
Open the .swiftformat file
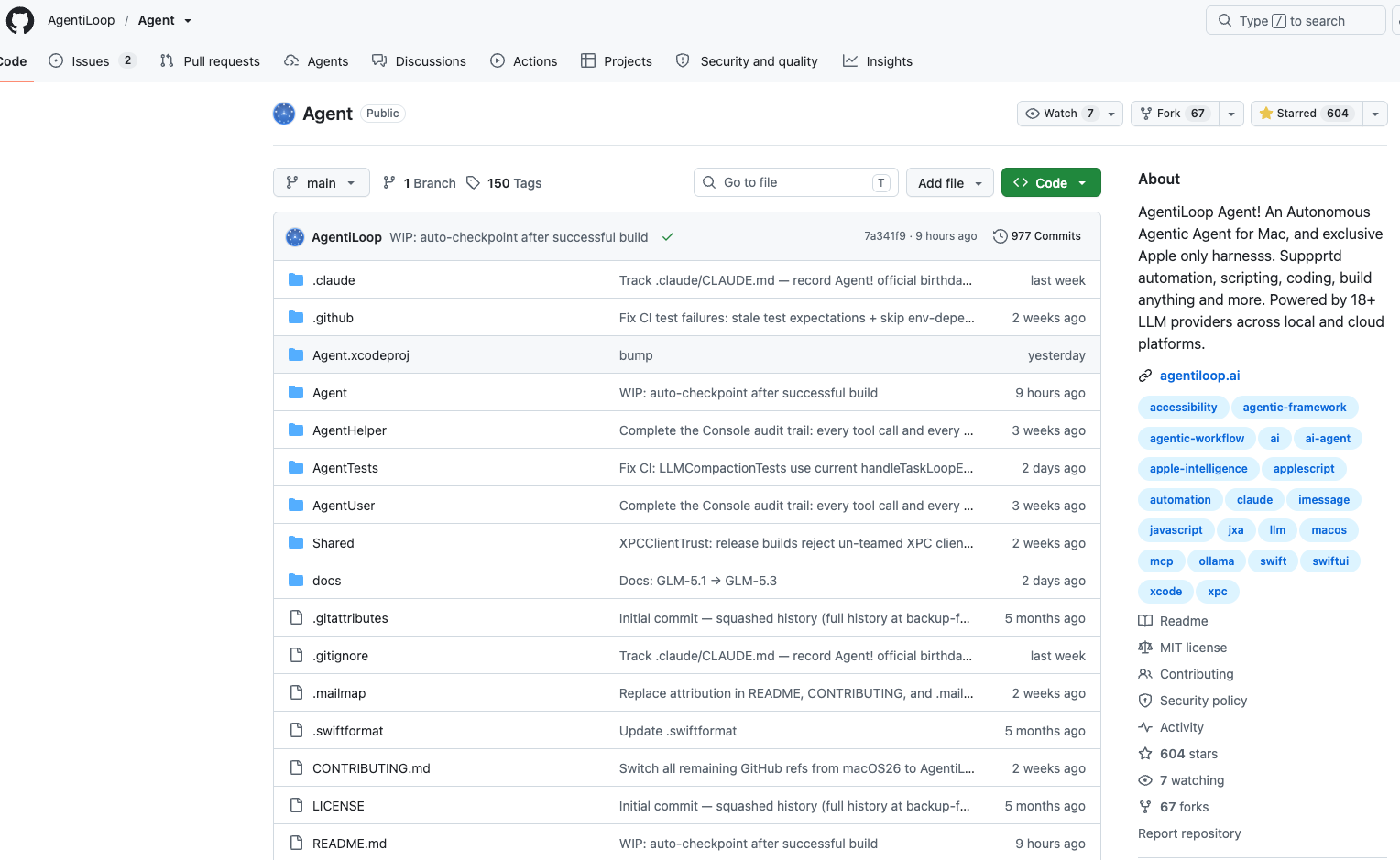(347, 731)
